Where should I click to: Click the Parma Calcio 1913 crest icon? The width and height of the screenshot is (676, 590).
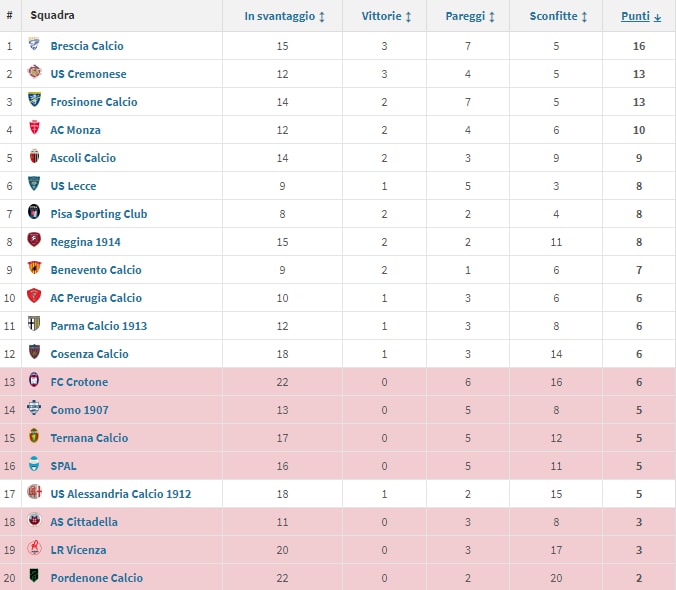(x=35, y=326)
